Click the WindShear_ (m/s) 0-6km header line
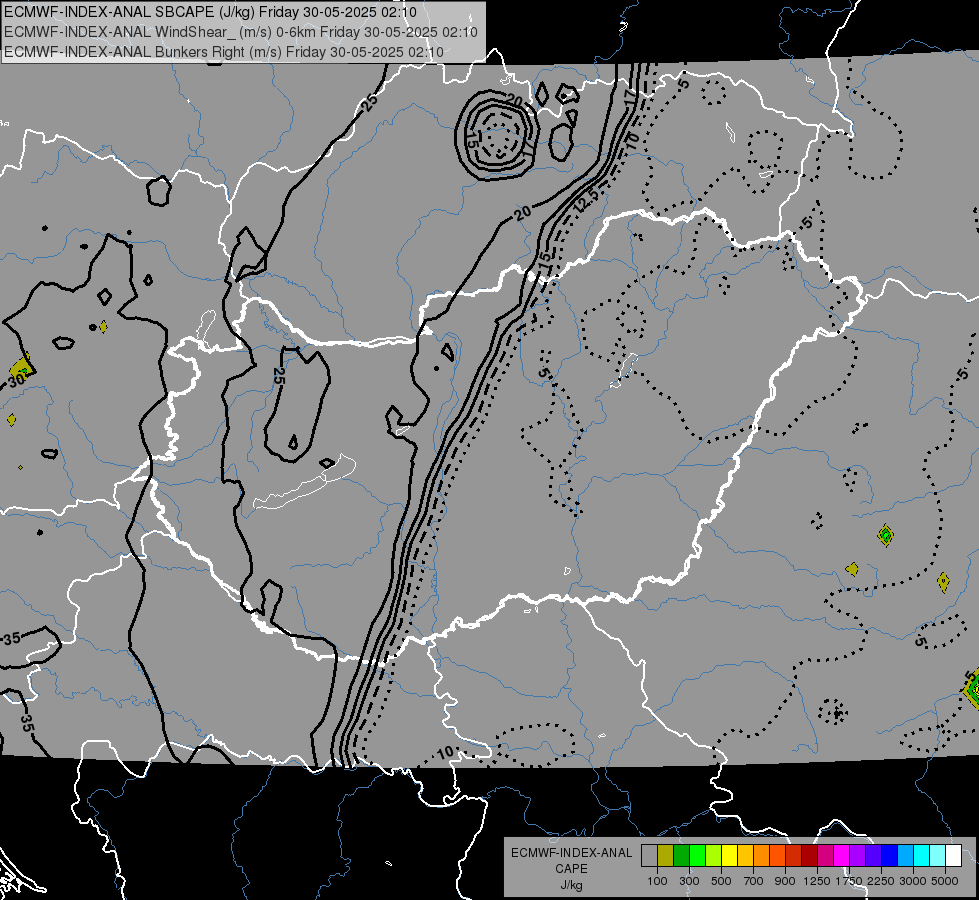Screen dimensions: 979x900 pyautogui.click(x=240, y=32)
